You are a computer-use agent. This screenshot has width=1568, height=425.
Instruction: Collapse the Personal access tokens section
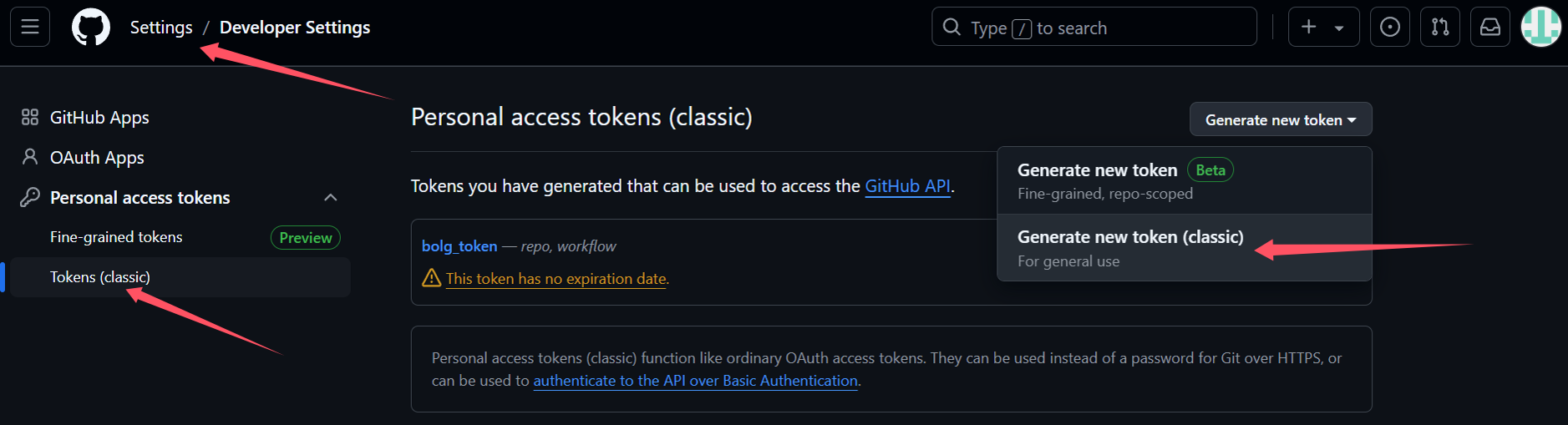tap(331, 198)
